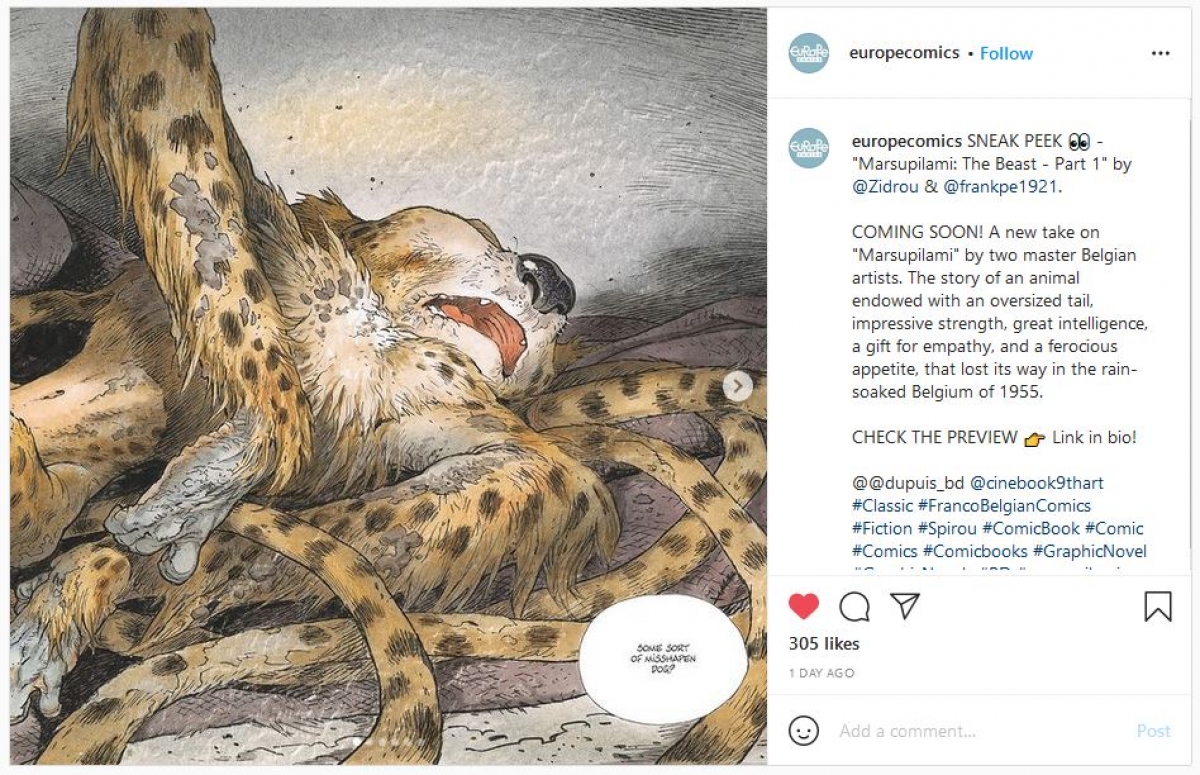Click europecomics avatar beside the caption

tap(808, 148)
